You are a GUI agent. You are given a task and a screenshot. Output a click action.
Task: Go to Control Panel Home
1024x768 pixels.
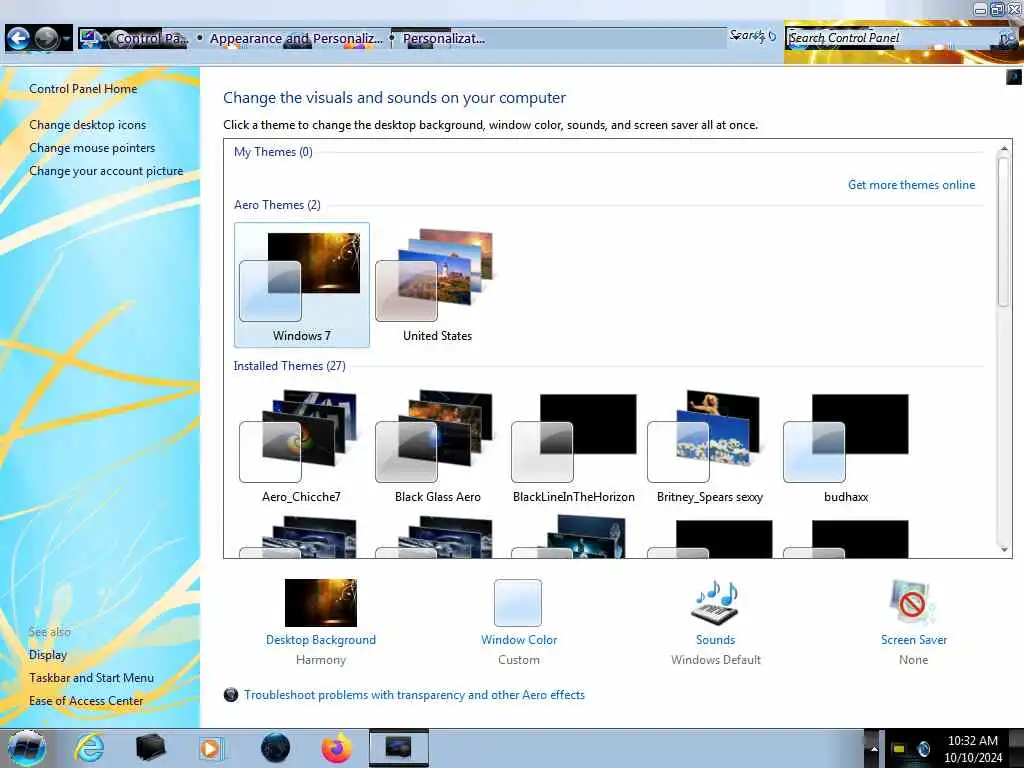point(83,89)
